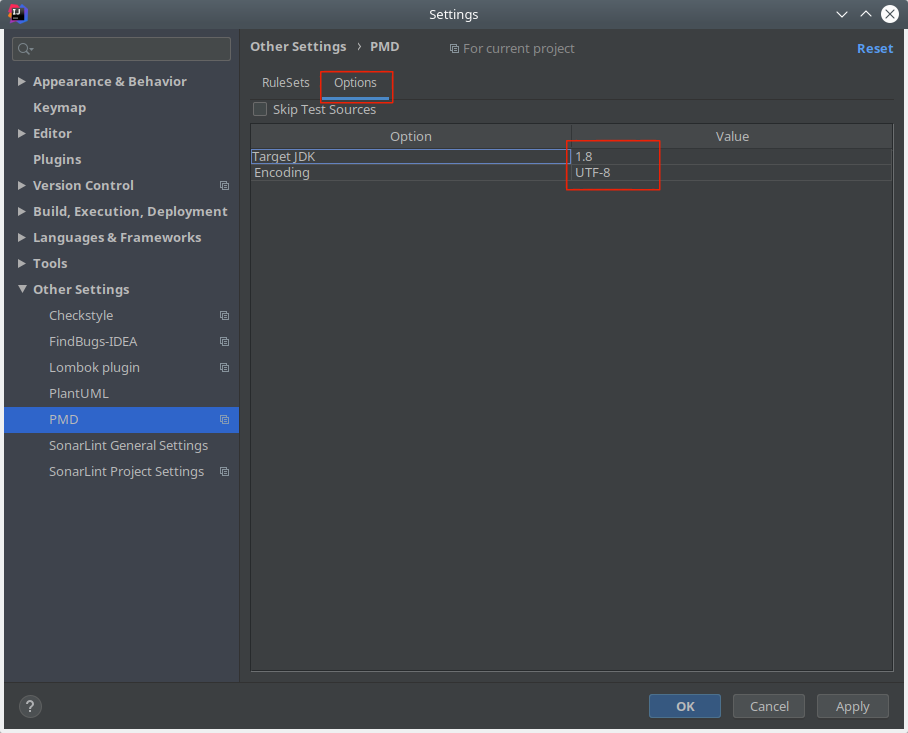The image size is (908, 733).
Task: Click the search magnifier icon
Action: pos(25,49)
